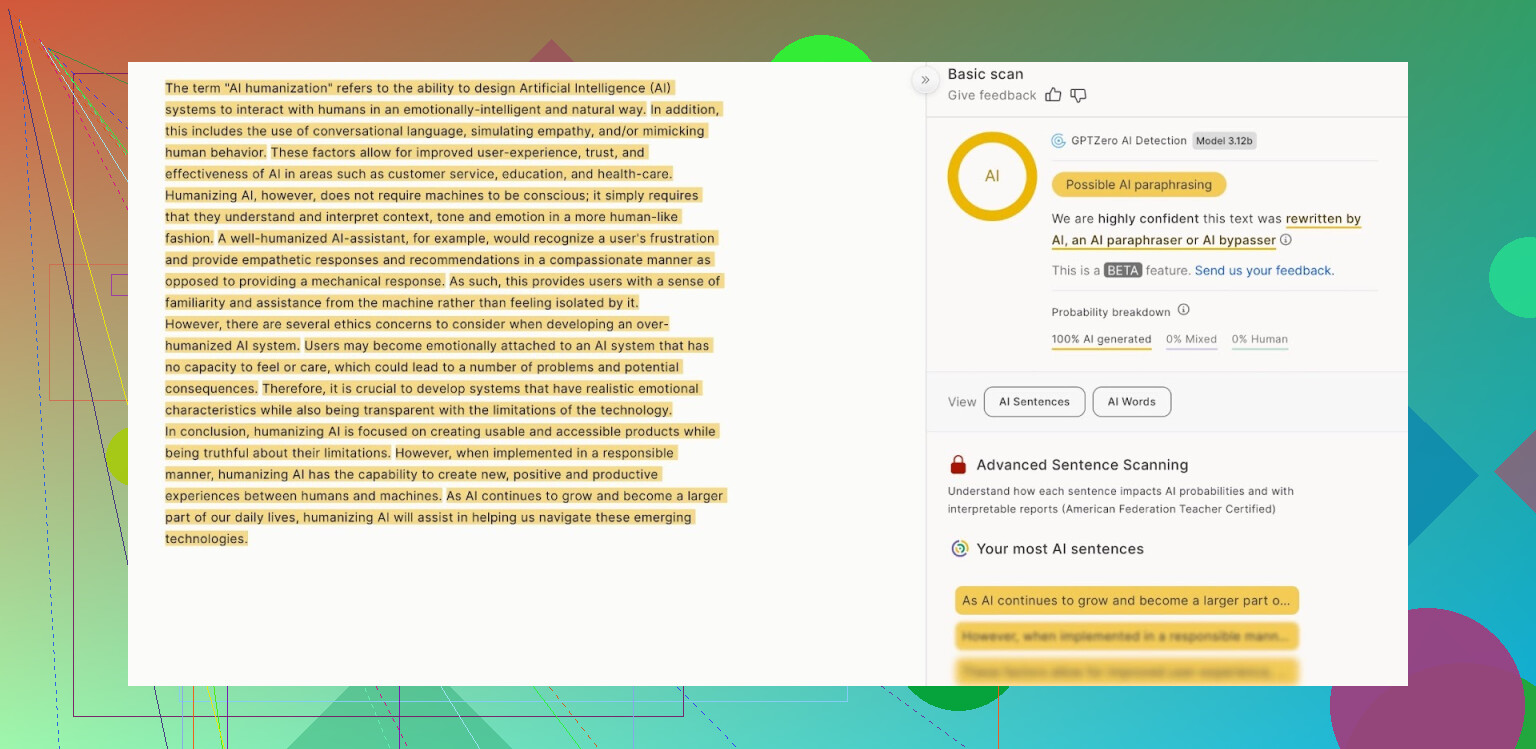Click the underlined rewritten by AI text
1536x749 pixels.
pyautogui.click(x=1322, y=219)
